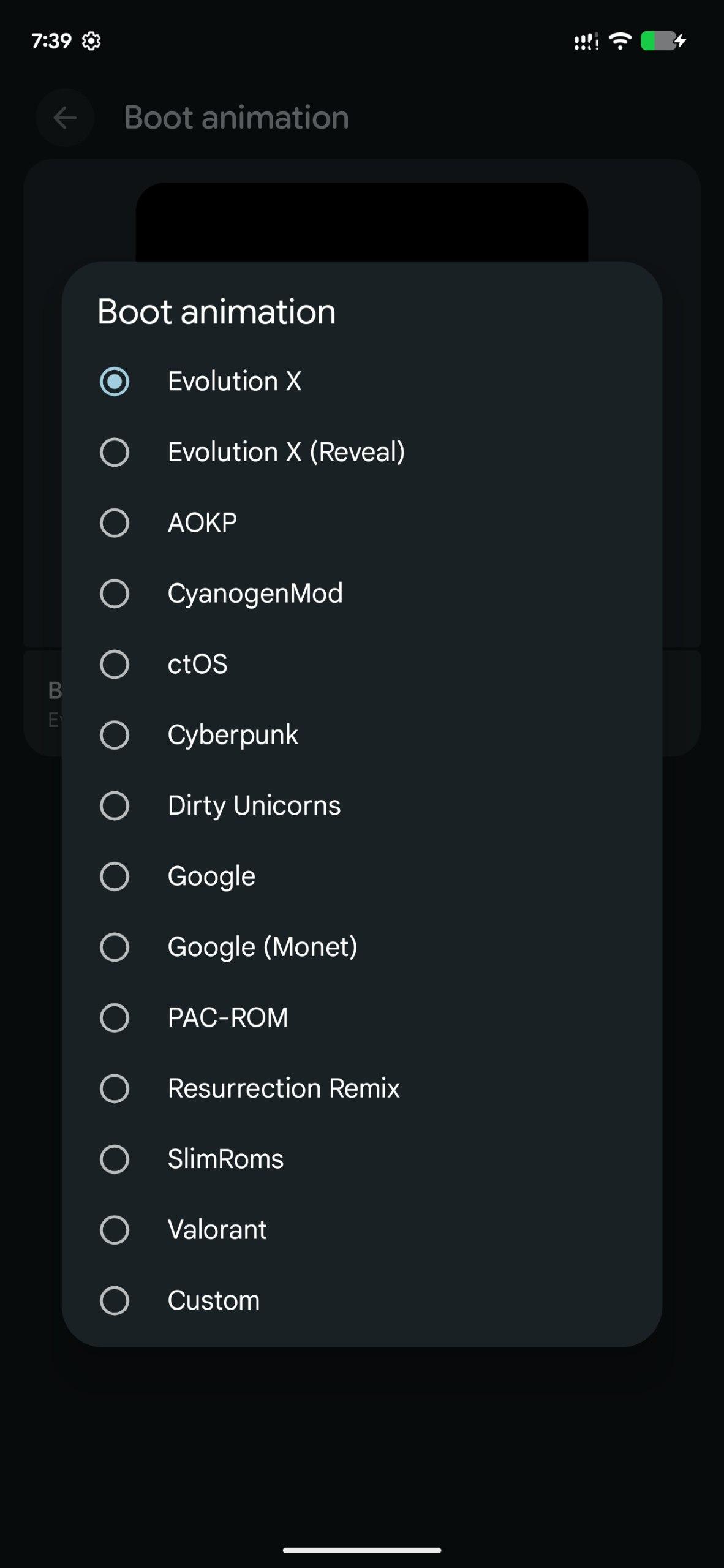Choose the Cyberpunk boot animation
Screen dimensions: 724x1568
(x=115, y=735)
